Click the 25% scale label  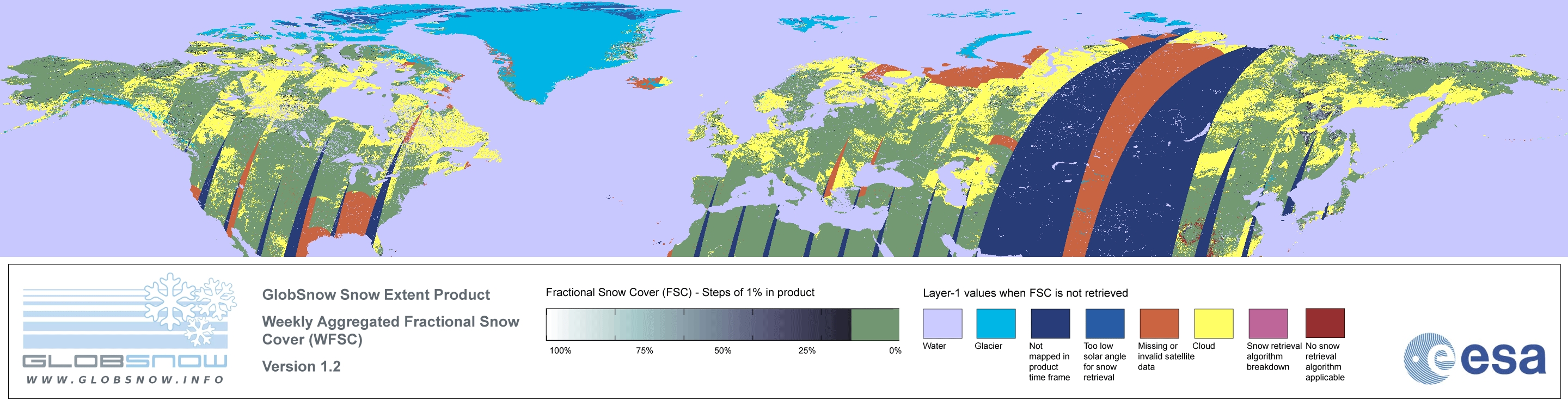click(x=806, y=350)
